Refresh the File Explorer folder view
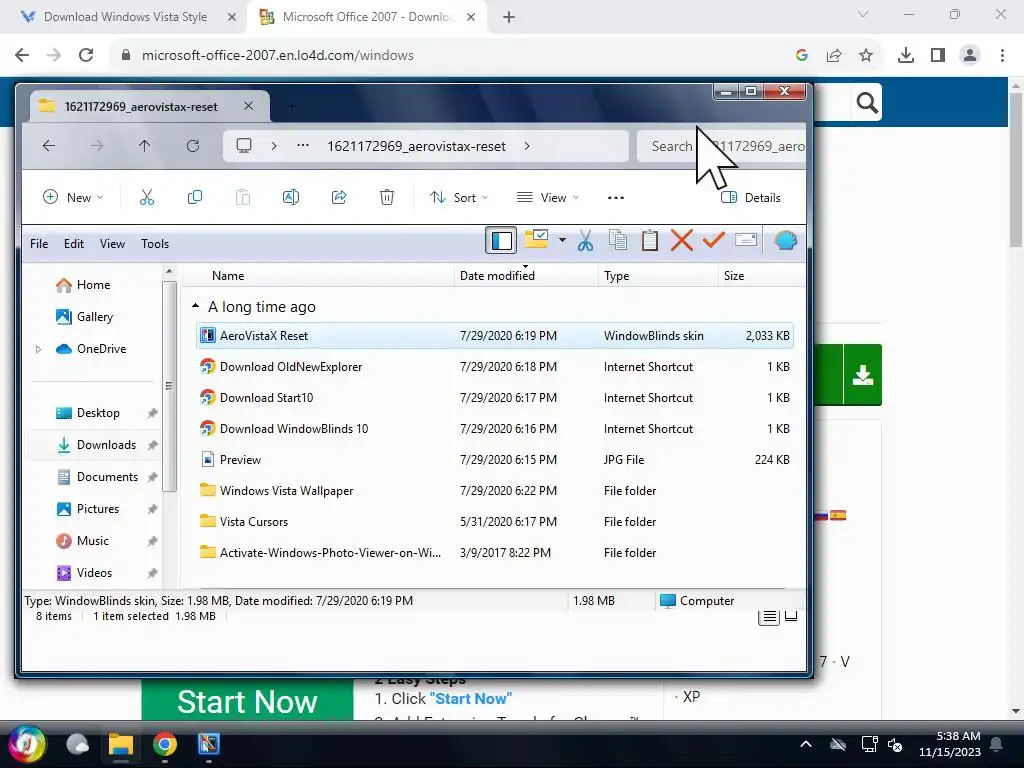This screenshot has width=1024, height=768. pyautogui.click(x=193, y=146)
